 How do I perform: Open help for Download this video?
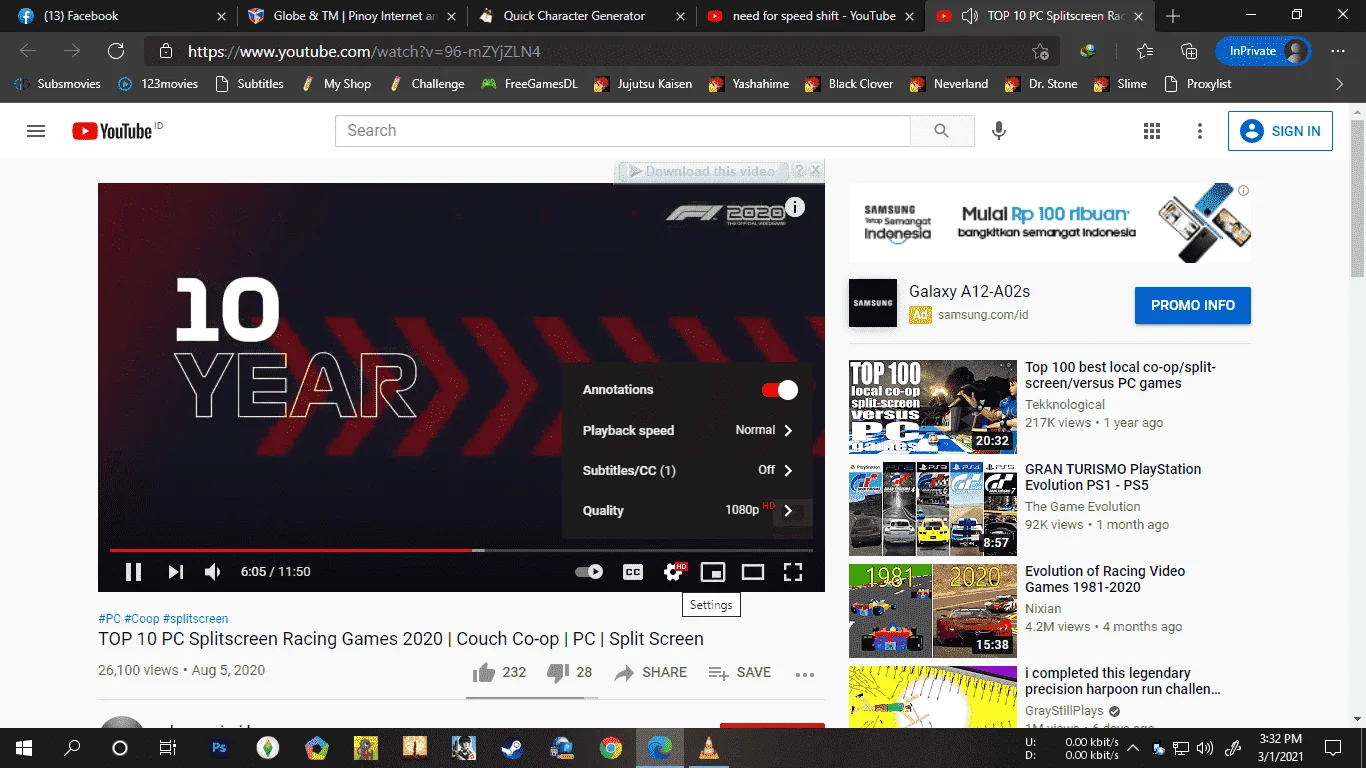(x=799, y=171)
